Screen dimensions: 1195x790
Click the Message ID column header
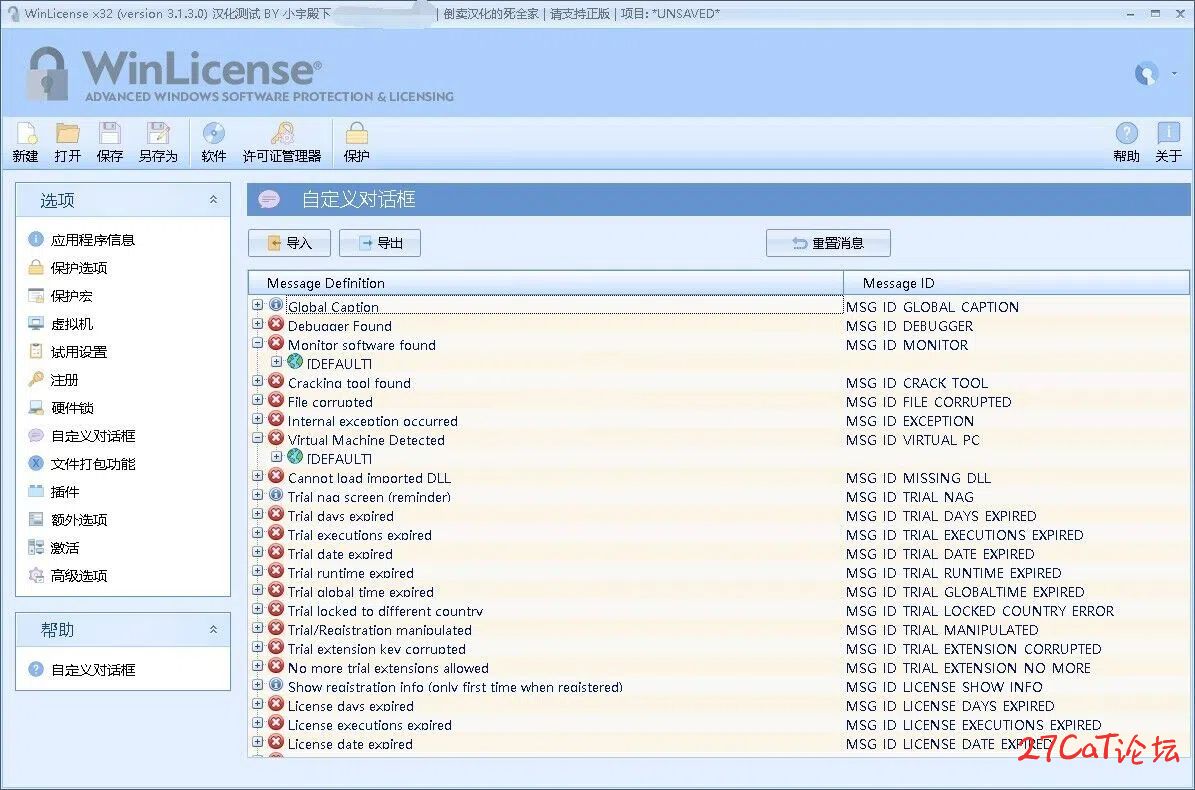(x=1016, y=283)
